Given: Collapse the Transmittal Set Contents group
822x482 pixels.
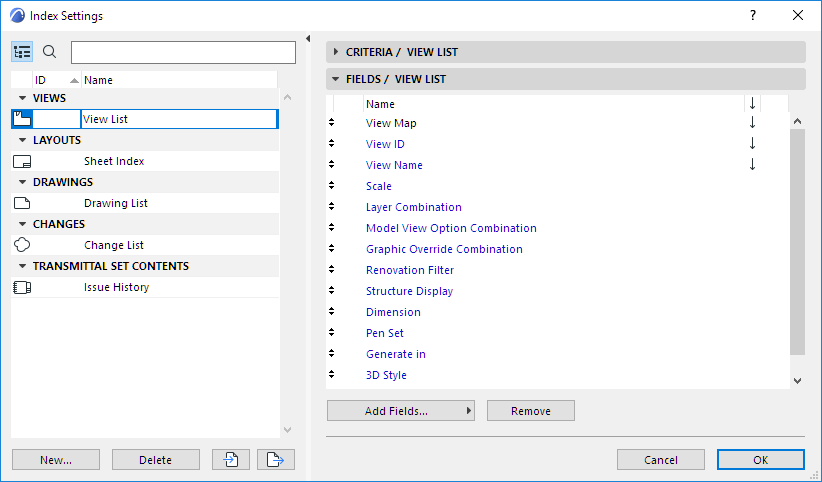Looking at the screenshot, I should 22,266.
